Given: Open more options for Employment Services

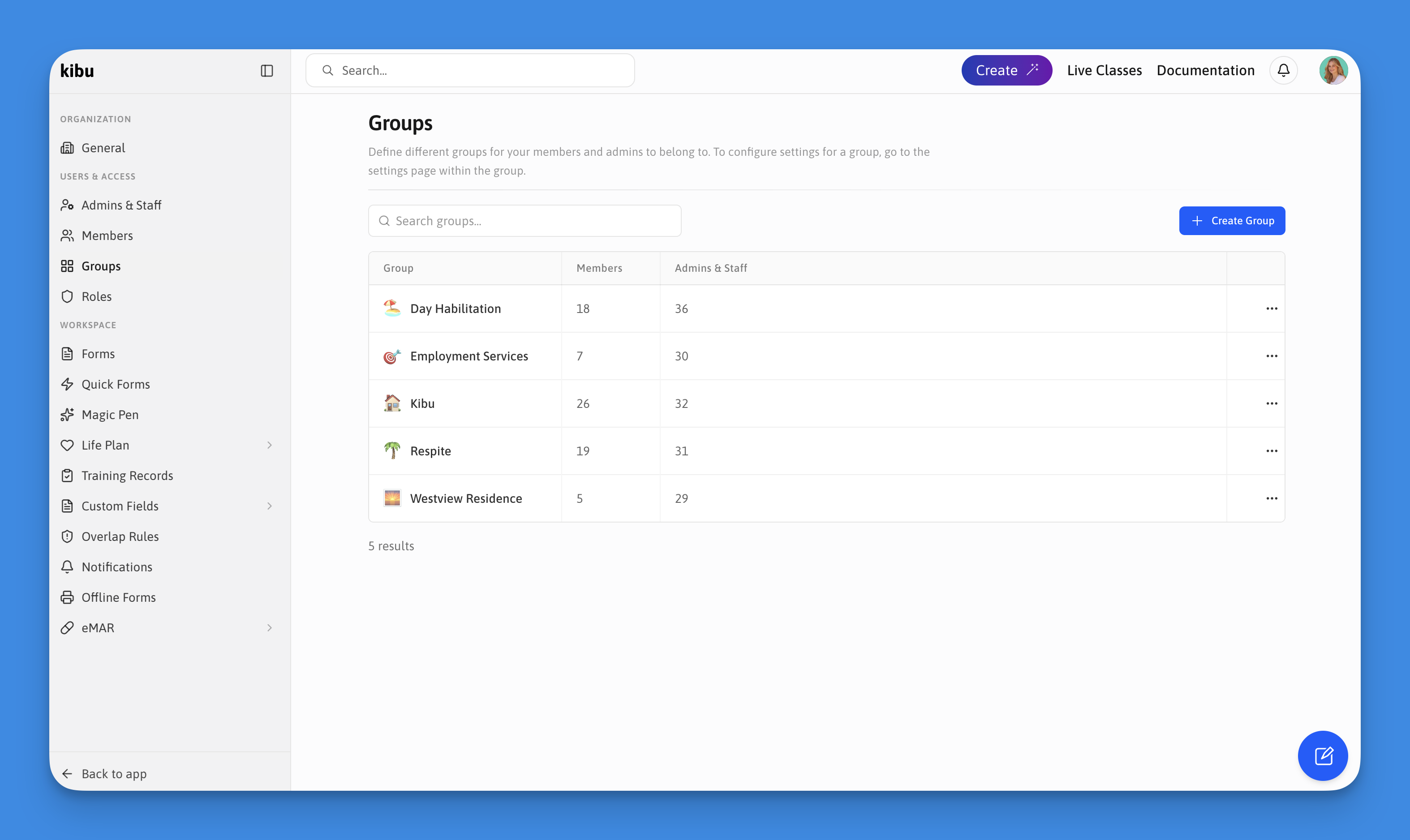Looking at the screenshot, I should [1271, 356].
